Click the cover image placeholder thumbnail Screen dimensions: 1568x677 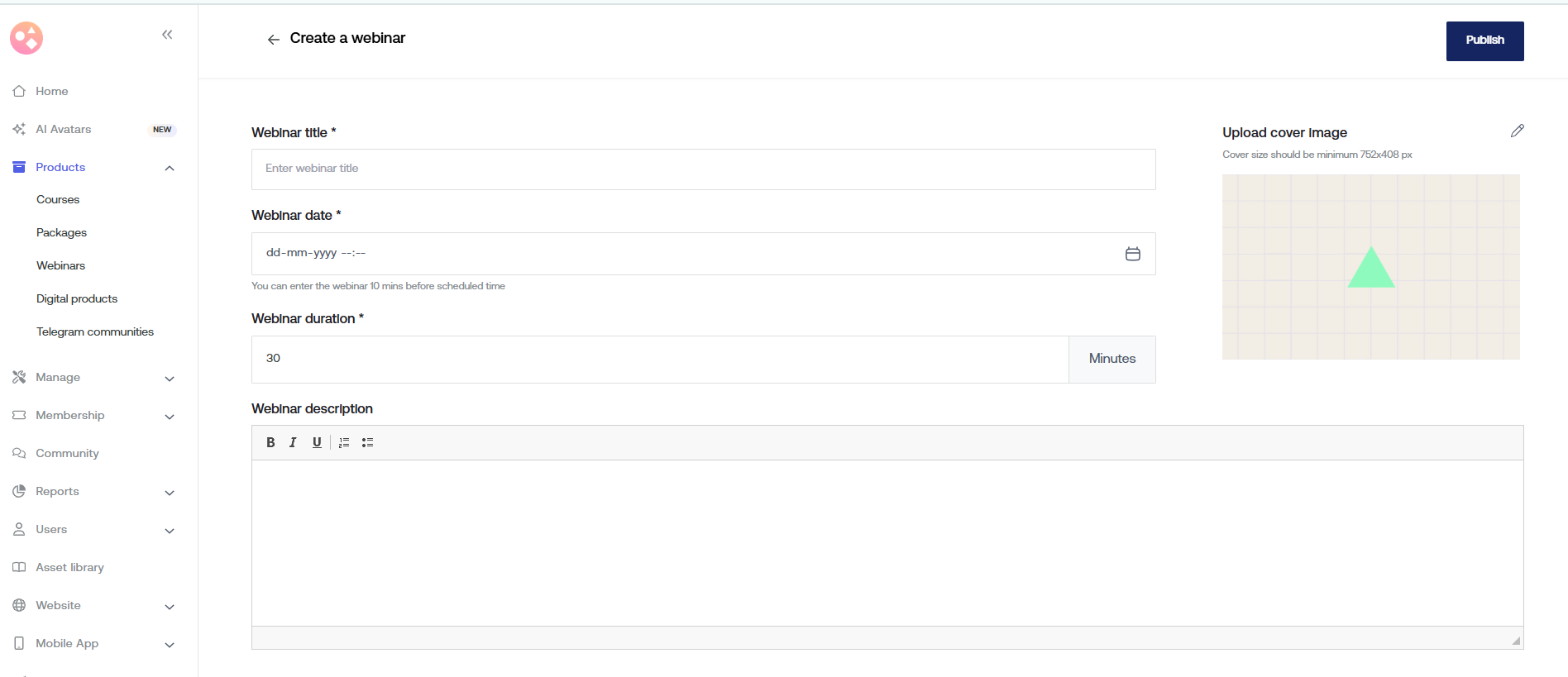(x=1370, y=267)
